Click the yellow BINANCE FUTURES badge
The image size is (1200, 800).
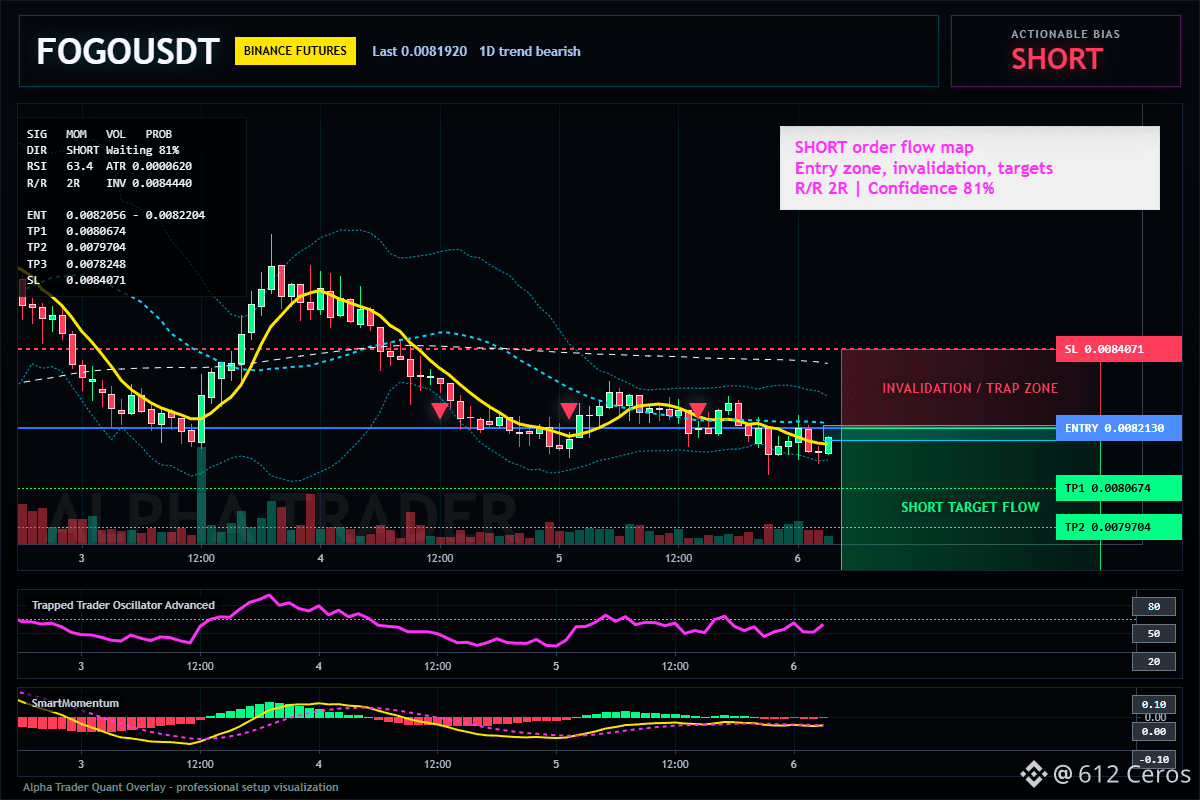[x=296, y=51]
